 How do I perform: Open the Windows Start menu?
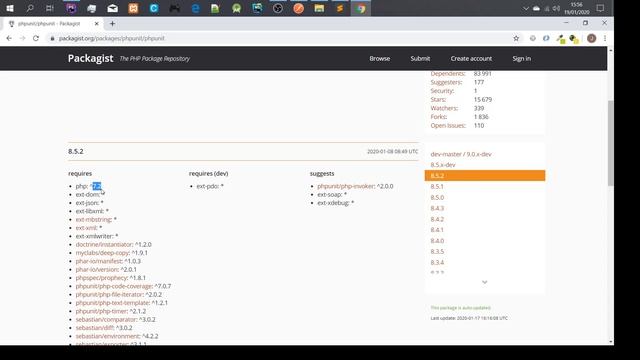click(x=10, y=8)
